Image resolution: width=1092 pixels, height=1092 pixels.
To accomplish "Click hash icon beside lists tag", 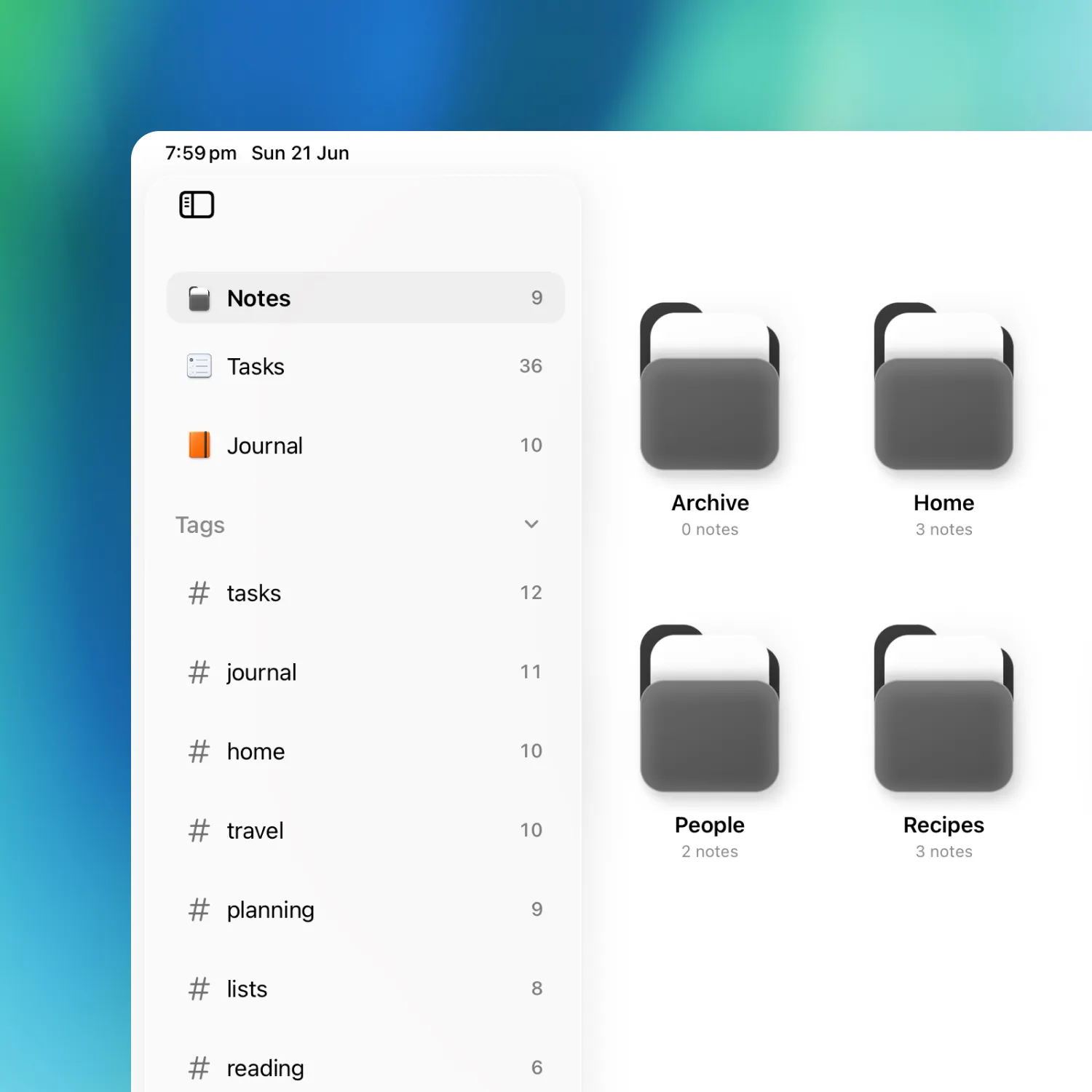I will click(199, 989).
